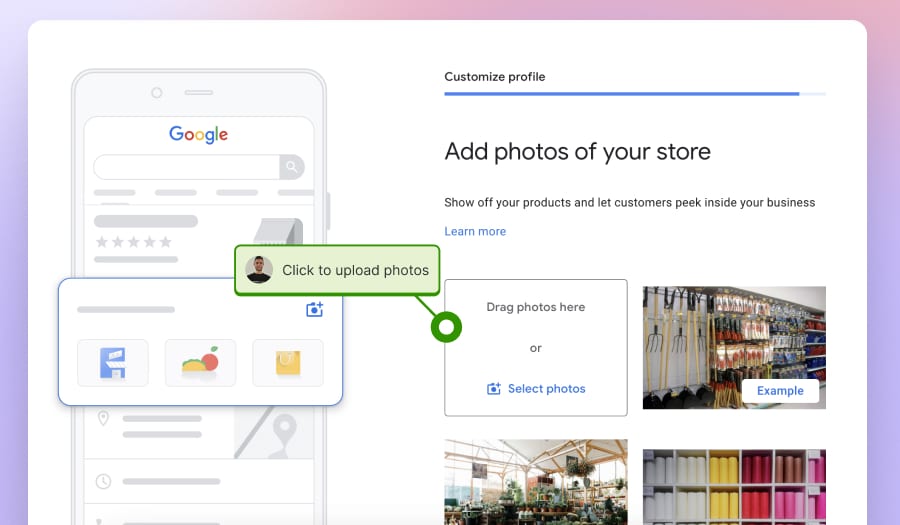Select the food taco and apple tile
The image size is (900, 525).
click(200, 363)
